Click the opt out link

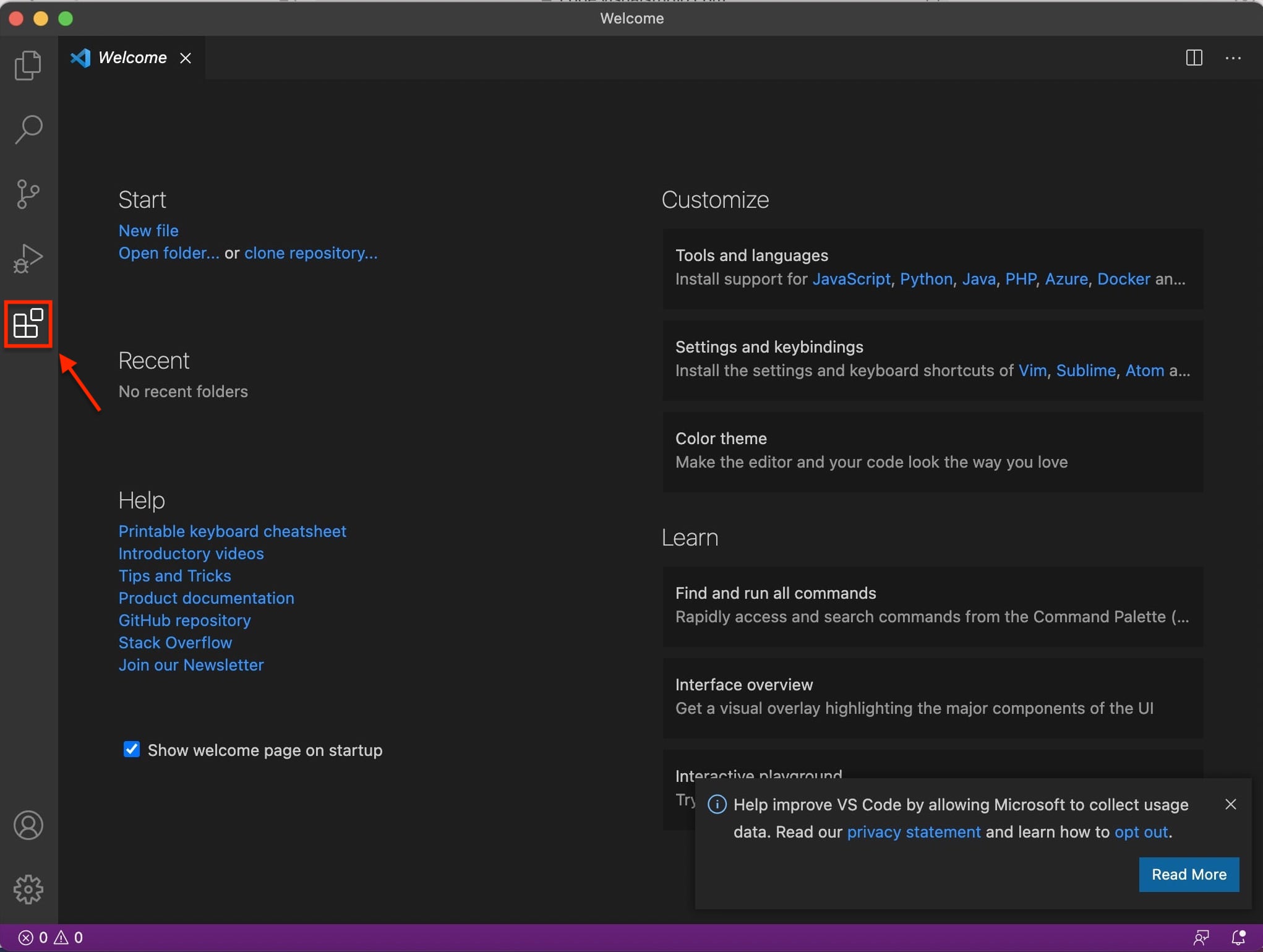coord(1141,832)
